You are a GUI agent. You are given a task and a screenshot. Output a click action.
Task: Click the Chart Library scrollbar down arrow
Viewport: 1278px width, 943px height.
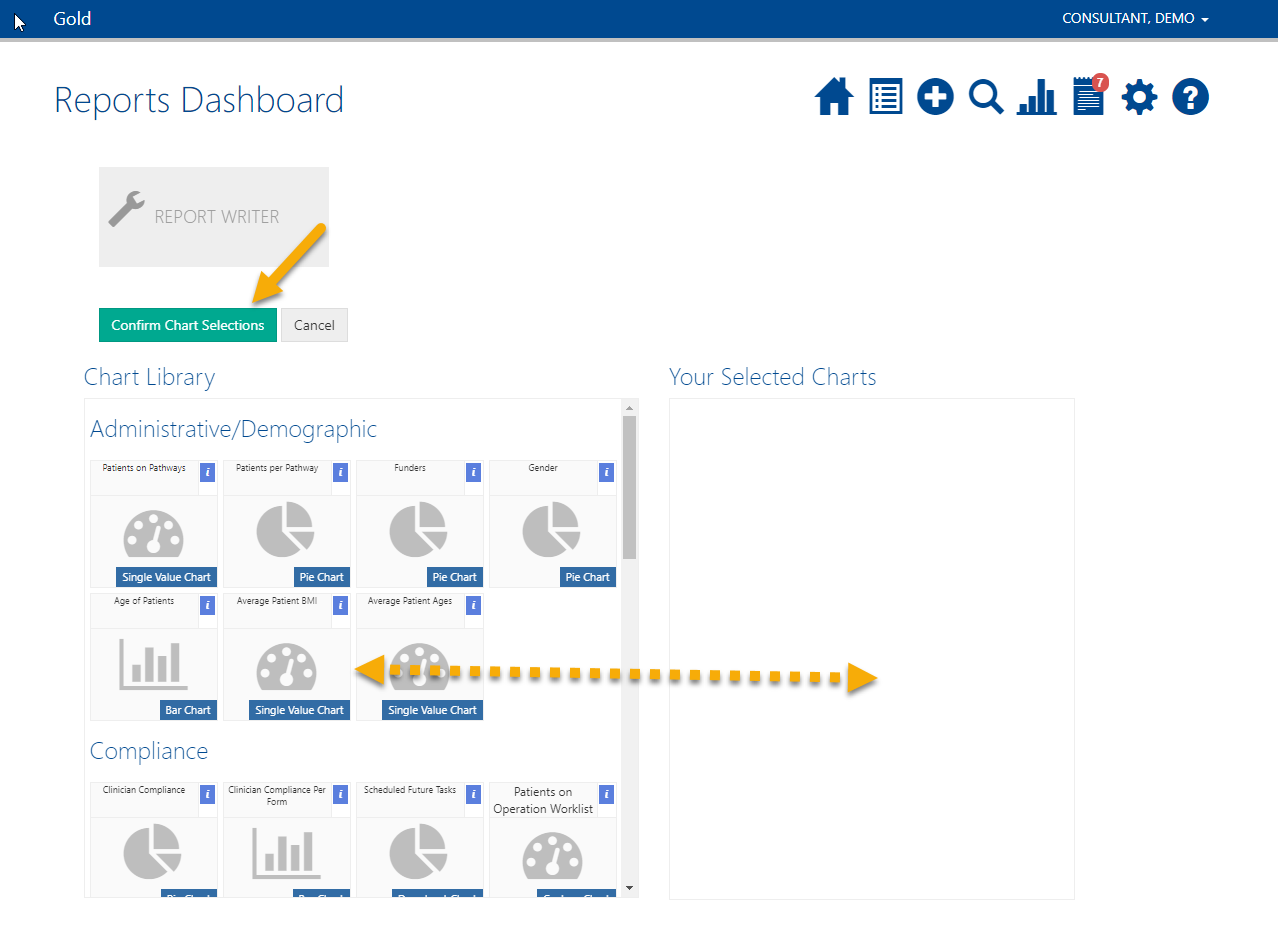point(630,889)
